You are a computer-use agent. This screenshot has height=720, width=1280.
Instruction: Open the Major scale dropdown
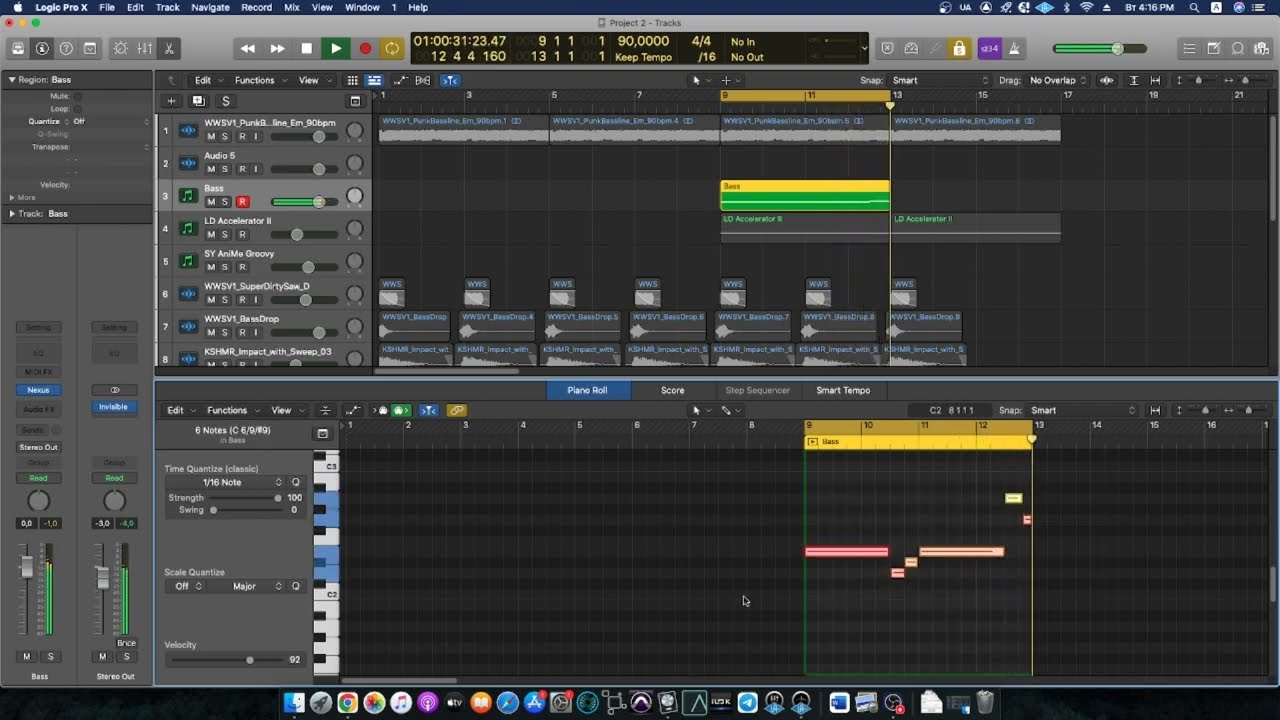248,586
